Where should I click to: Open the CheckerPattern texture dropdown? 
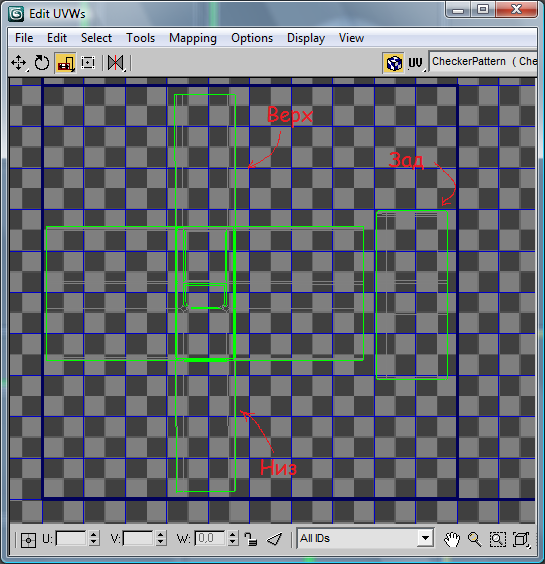[483, 62]
